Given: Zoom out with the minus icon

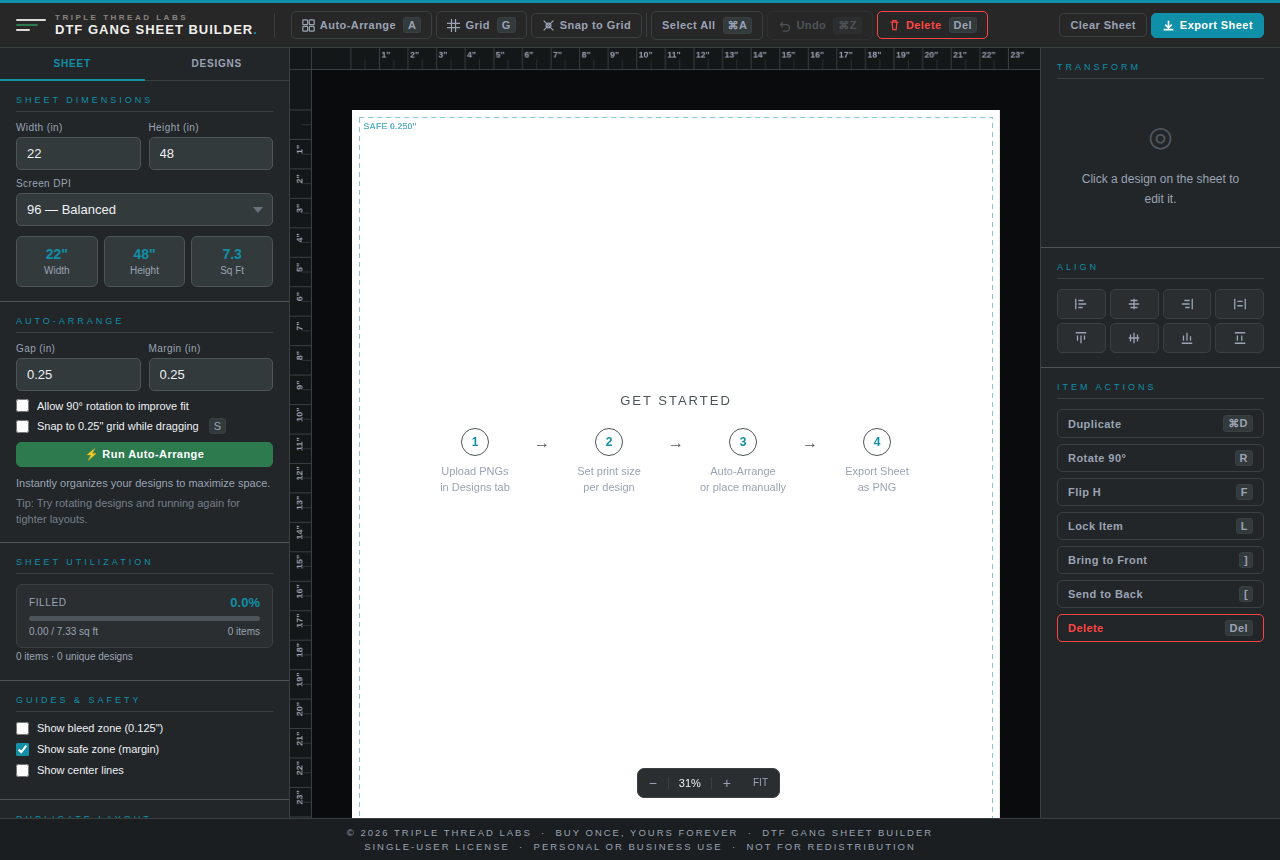Looking at the screenshot, I should pos(653,783).
